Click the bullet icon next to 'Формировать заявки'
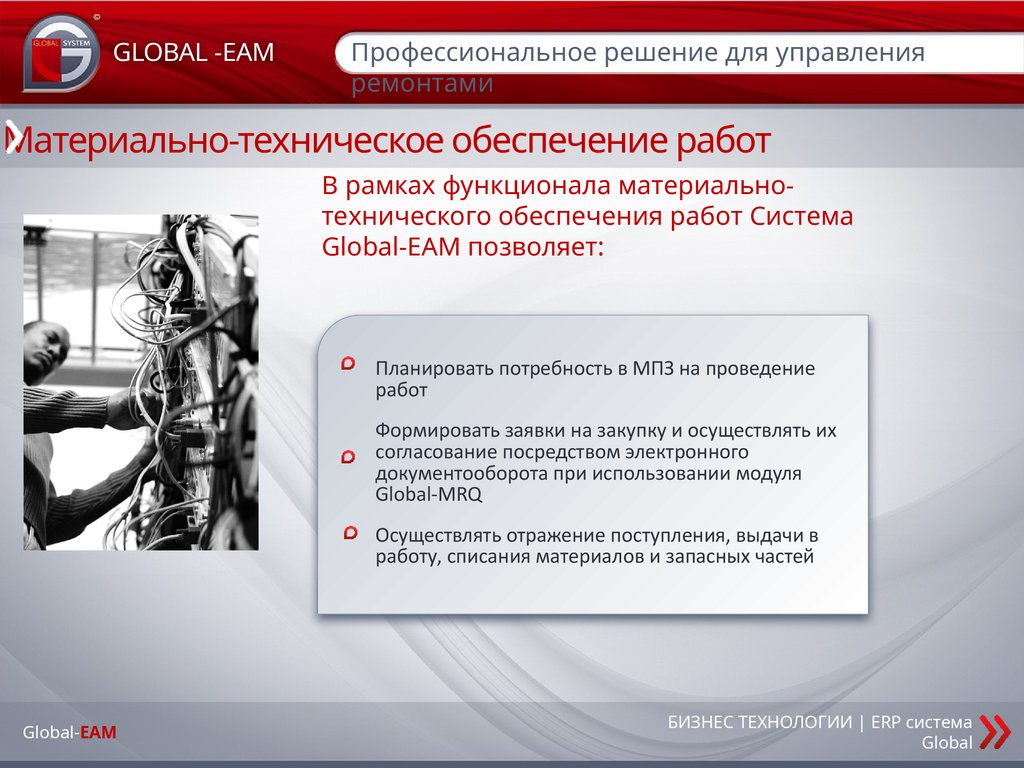The height and width of the screenshot is (768, 1024). [349, 456]
